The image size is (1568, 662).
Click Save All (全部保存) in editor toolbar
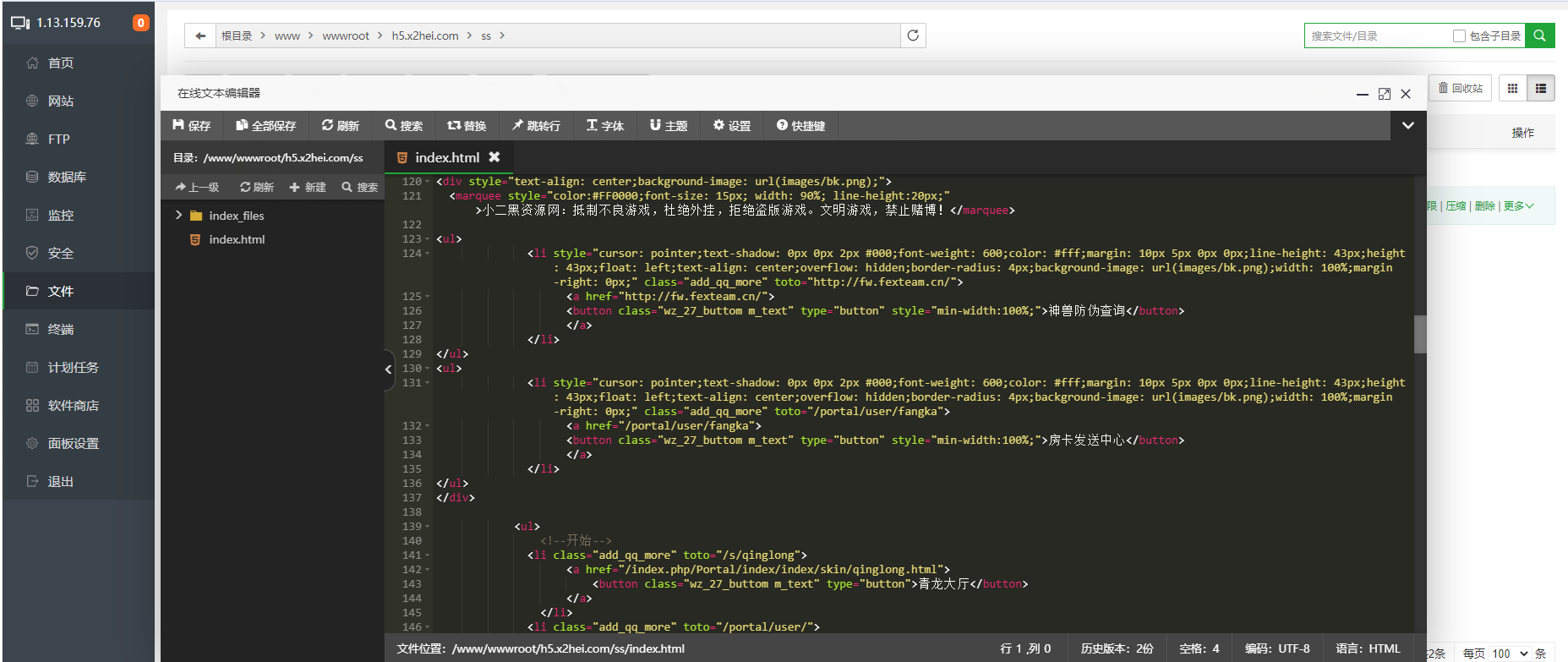(265, 126)
